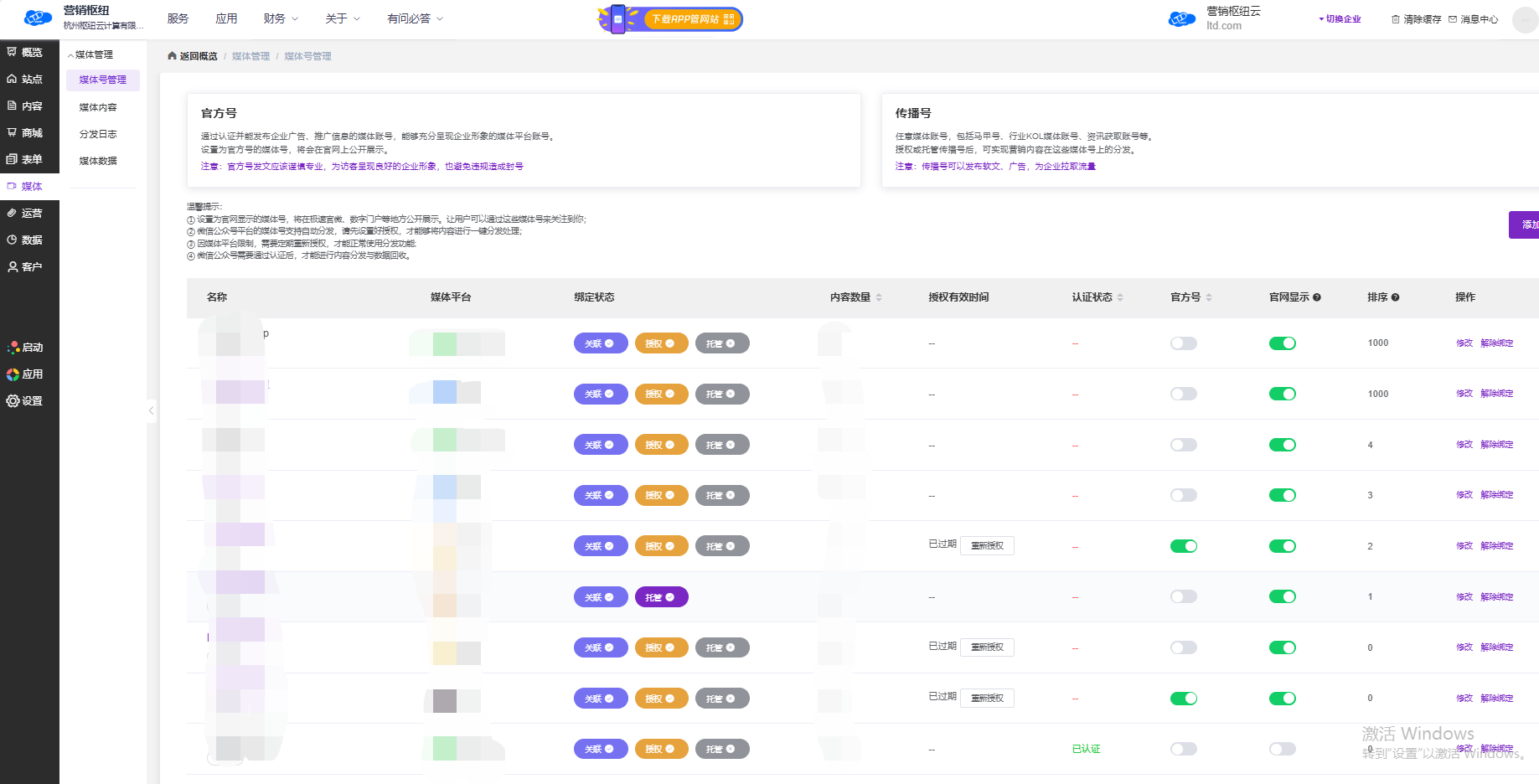Click the 下载APP管网站 banner
Screen dimensions: 1539x784
coord(670,18)
